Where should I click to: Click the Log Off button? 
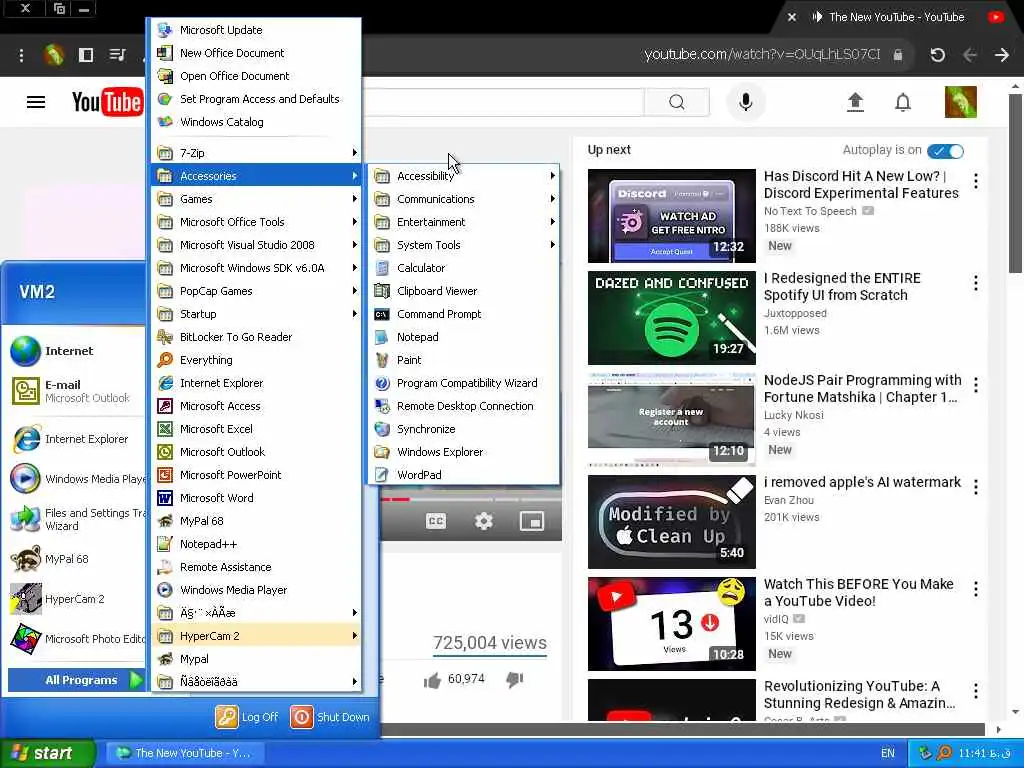(248, 717)
